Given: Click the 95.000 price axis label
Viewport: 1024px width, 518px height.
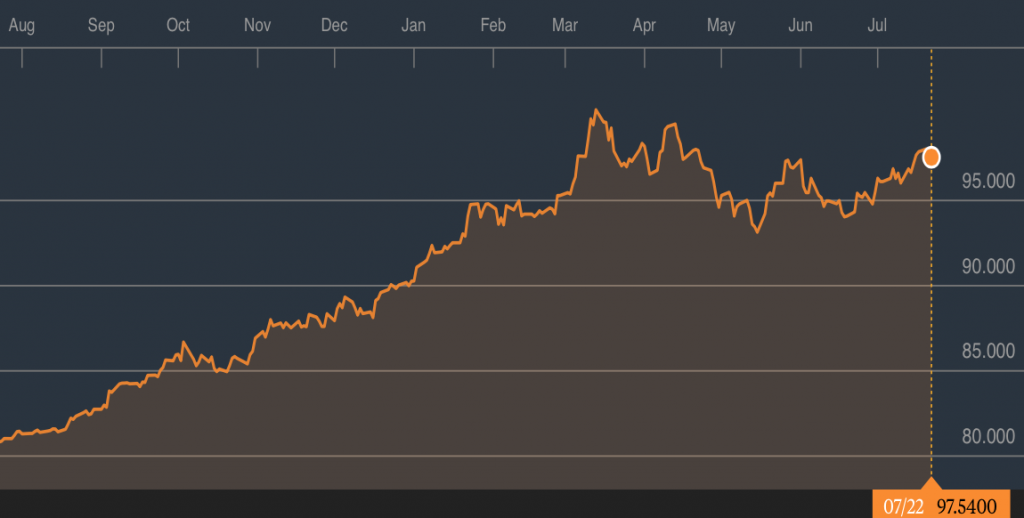Looking at the screenshot, I should (x=984, y=181).
